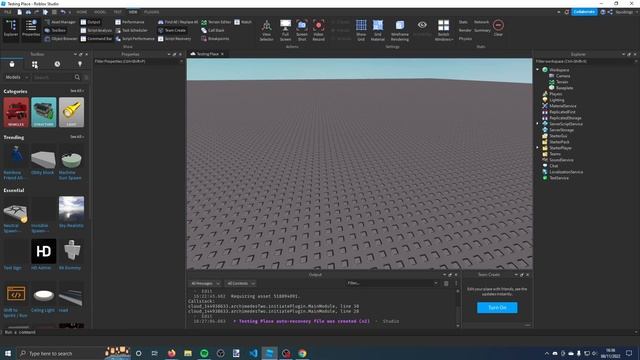Click the Collaborate button
The image size is (640, 360).
[x=584, y=12]
